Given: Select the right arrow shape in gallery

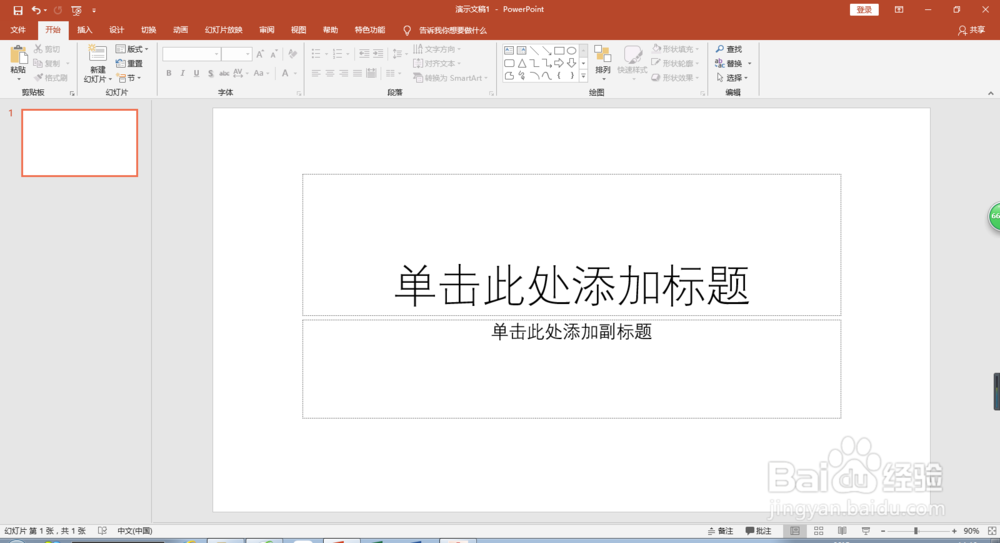Looking at the screenshot, I should [x=559, y=63].
